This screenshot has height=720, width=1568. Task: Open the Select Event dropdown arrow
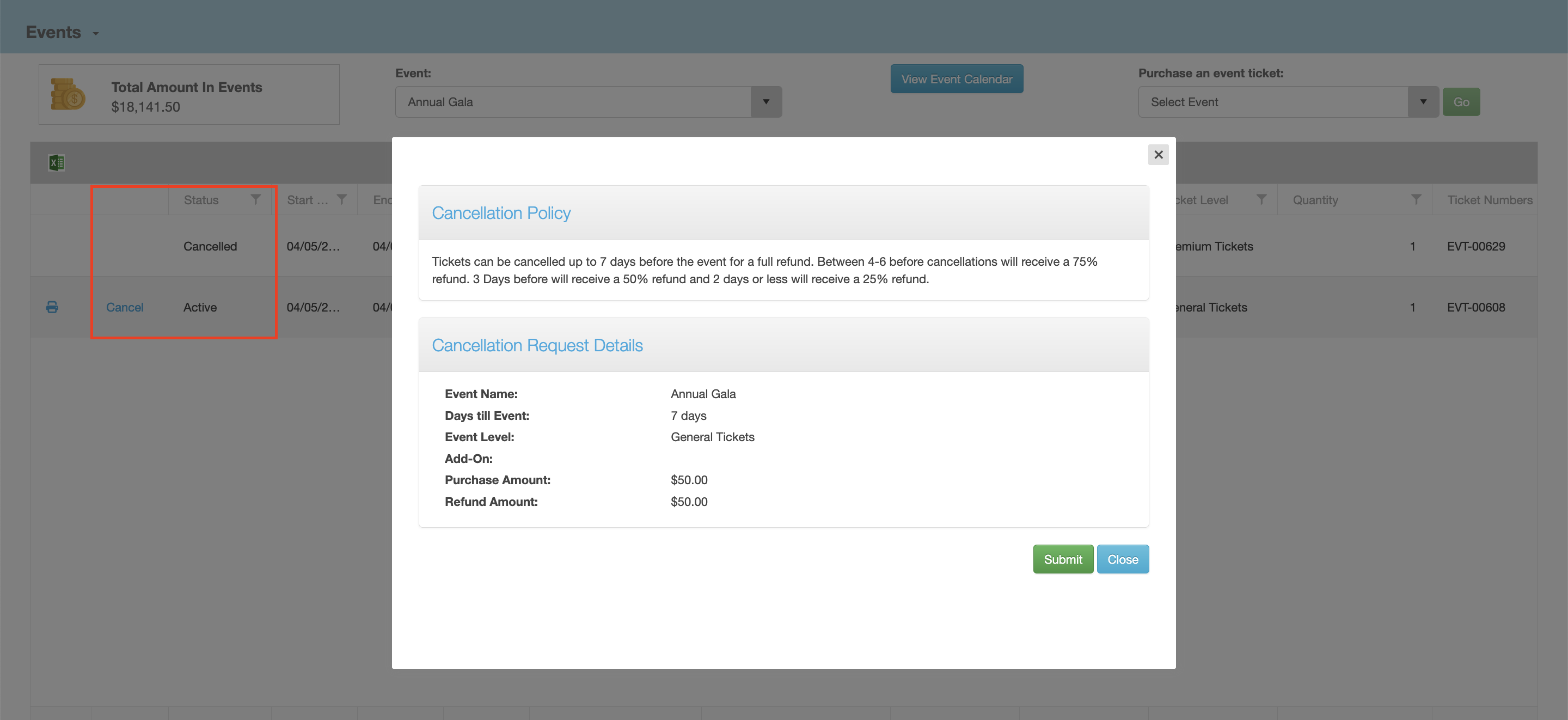click(x=1423, y=102)
